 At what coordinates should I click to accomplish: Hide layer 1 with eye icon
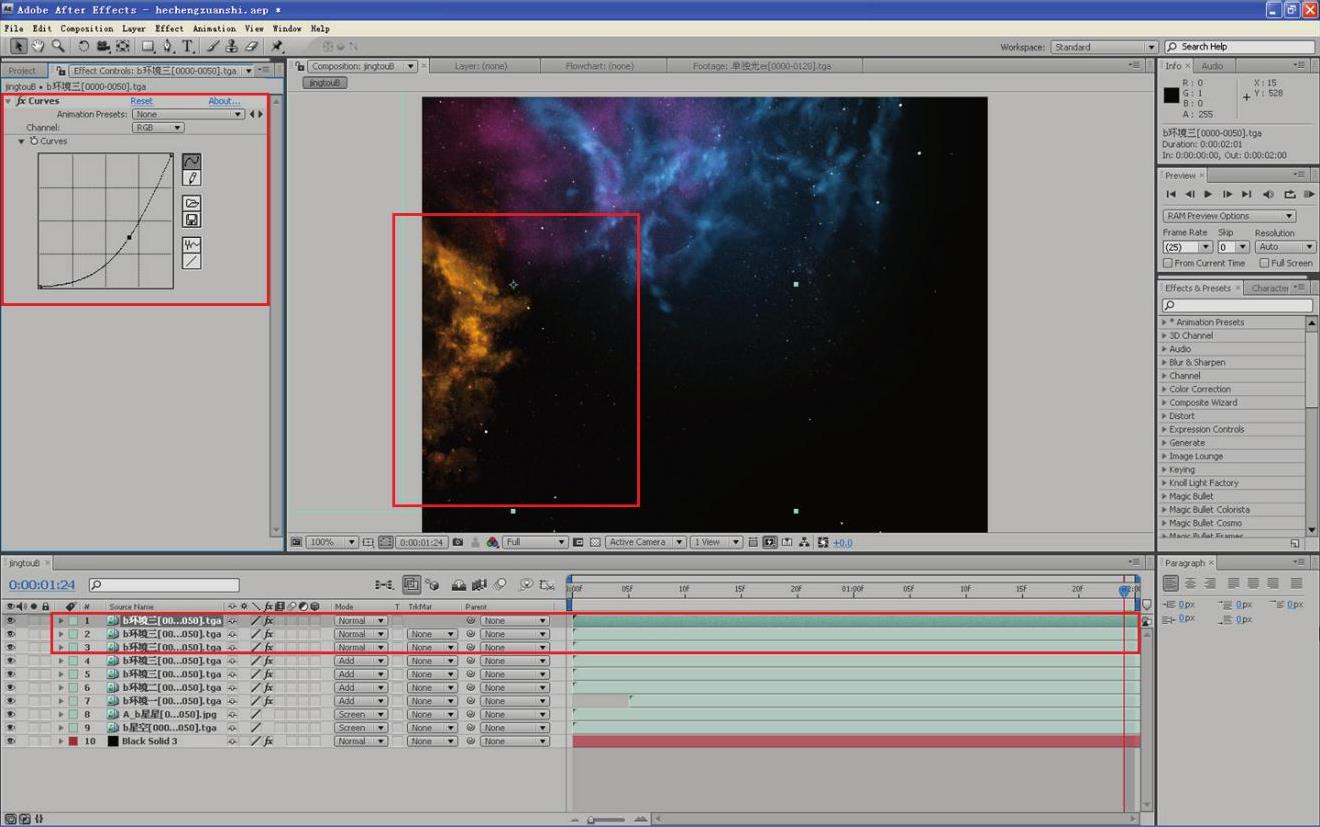tap(11, 621)
